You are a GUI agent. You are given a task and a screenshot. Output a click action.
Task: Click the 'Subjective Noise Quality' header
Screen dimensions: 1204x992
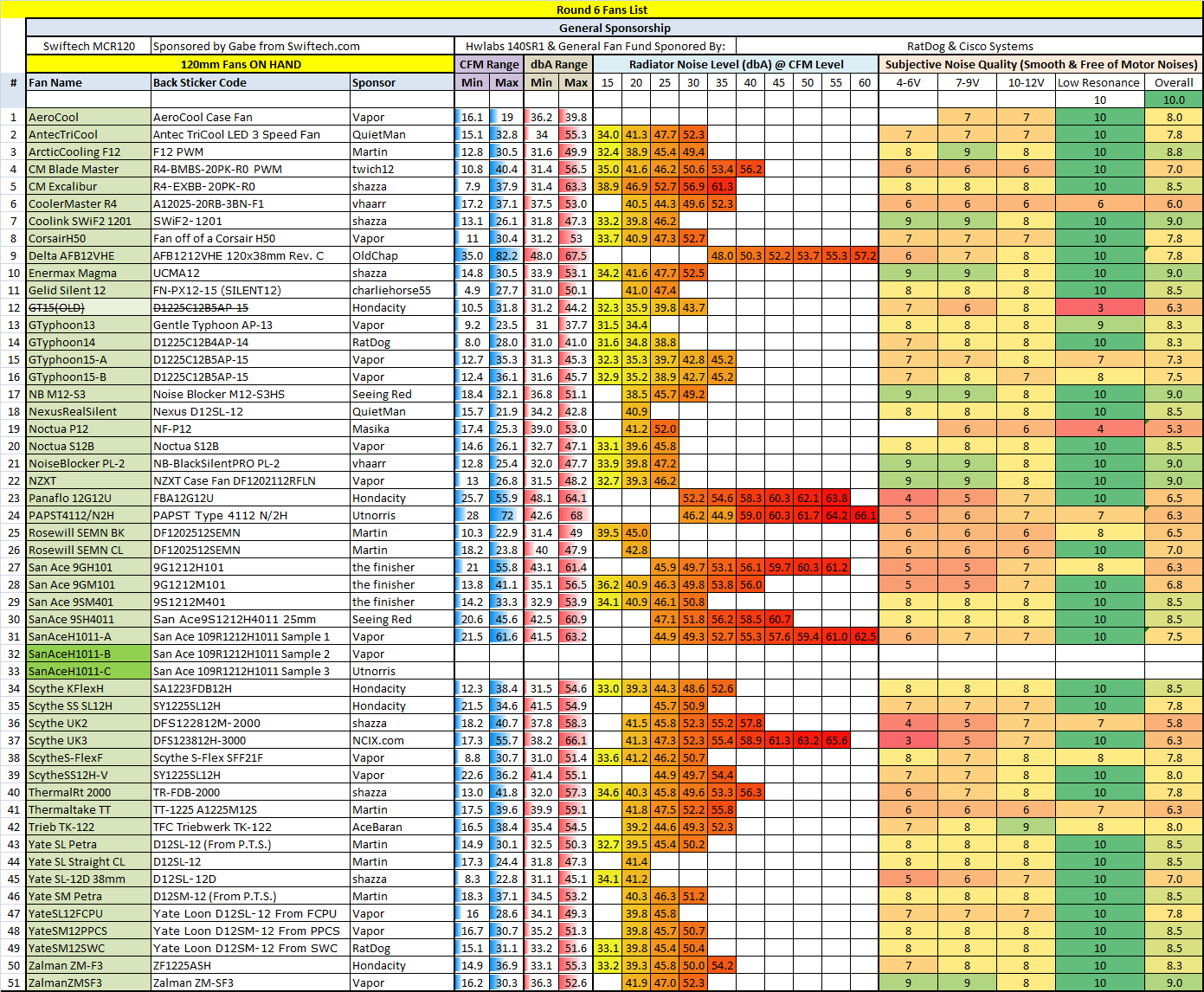click(x=1041, y=64)
